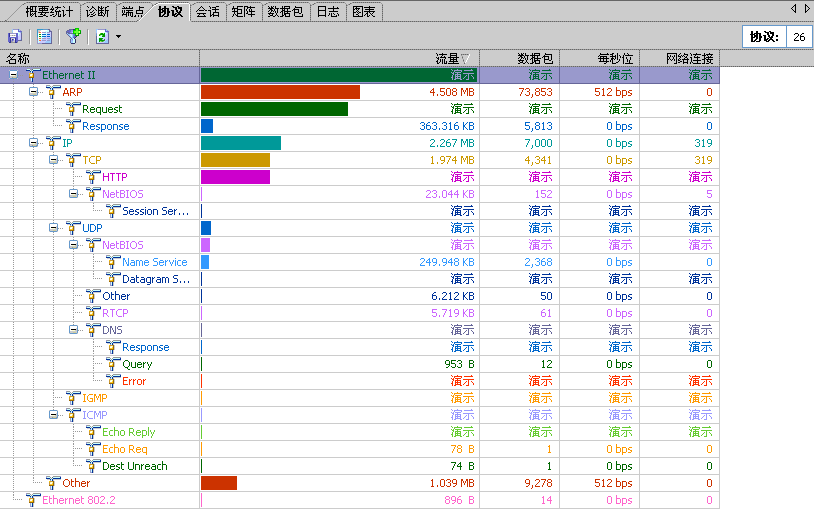The image size is (814, 511).
Task: Click the save/export toolbar icon
Action: [x=14, y=37]
